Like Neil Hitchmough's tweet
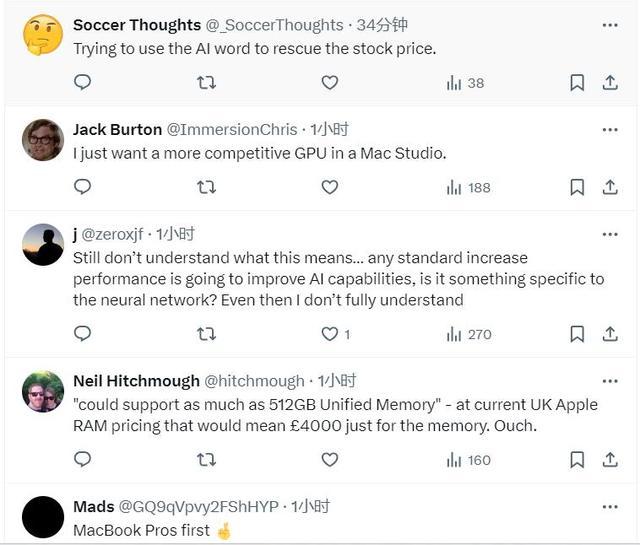Viewport: 640px width, 545px height. coord(329,460)
